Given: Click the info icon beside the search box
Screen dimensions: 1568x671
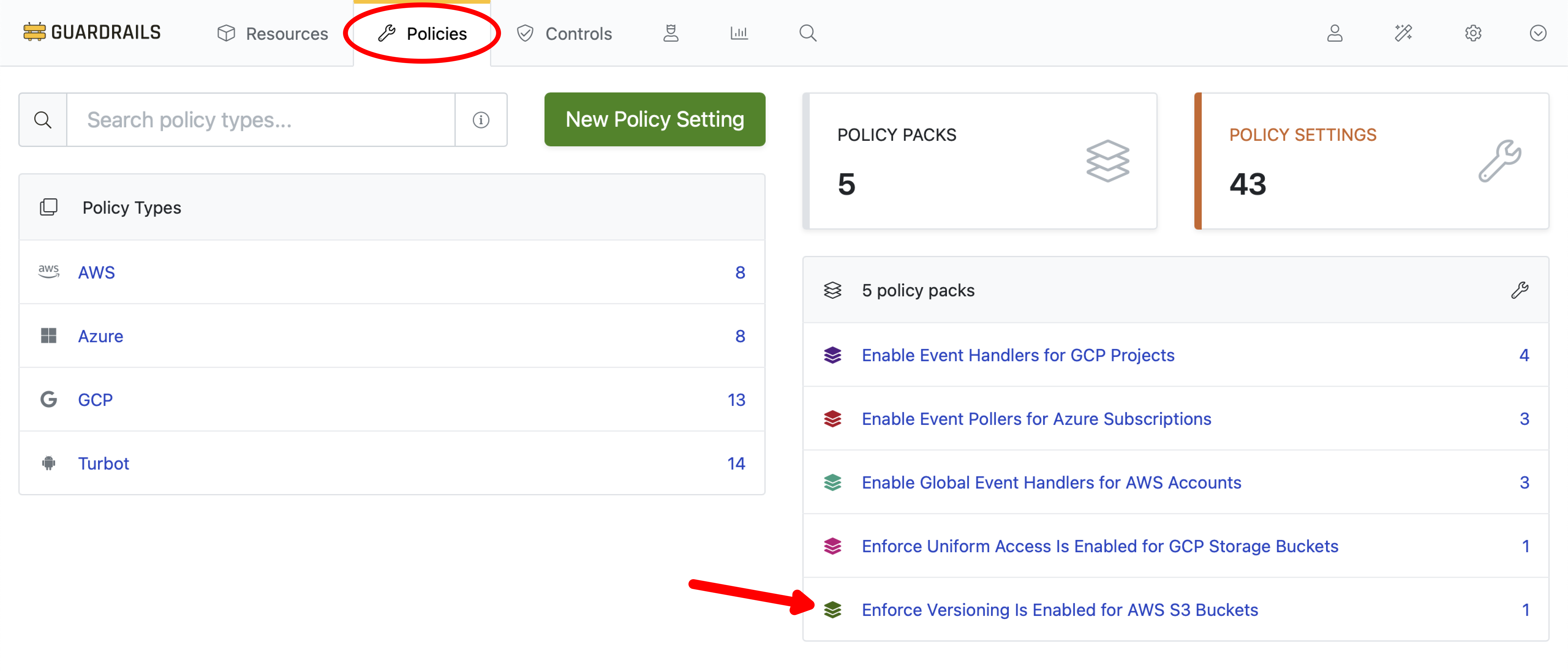Looking at the screenshot, I should (481, 120).
